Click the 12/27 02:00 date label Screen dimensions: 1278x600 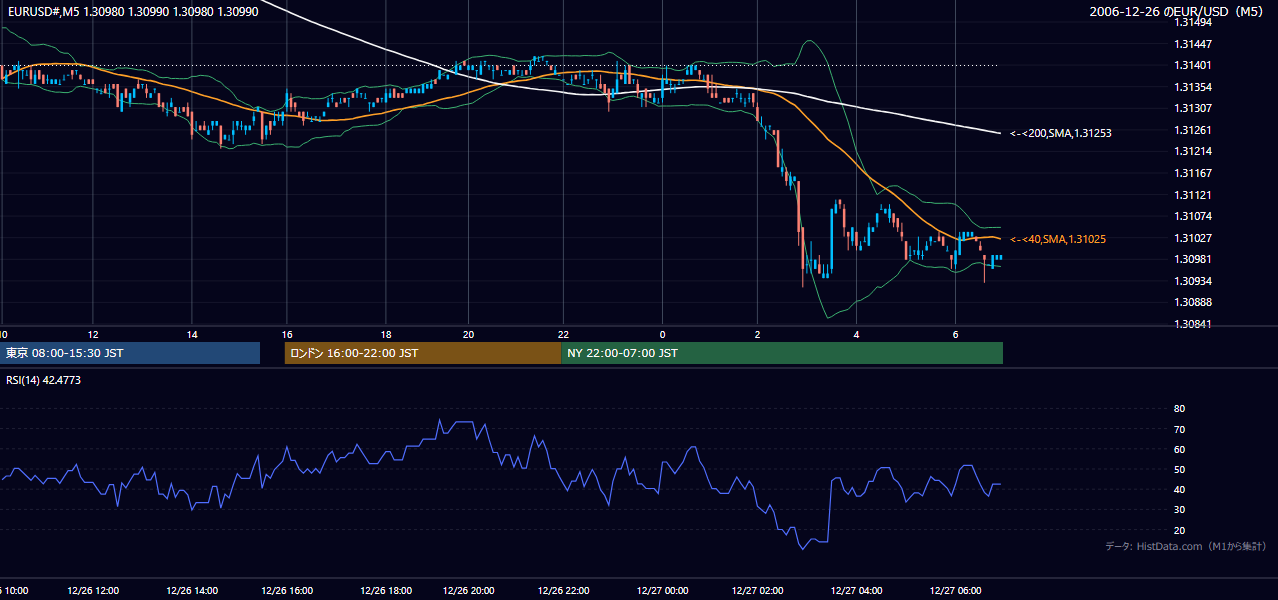(x=758, y=591)
